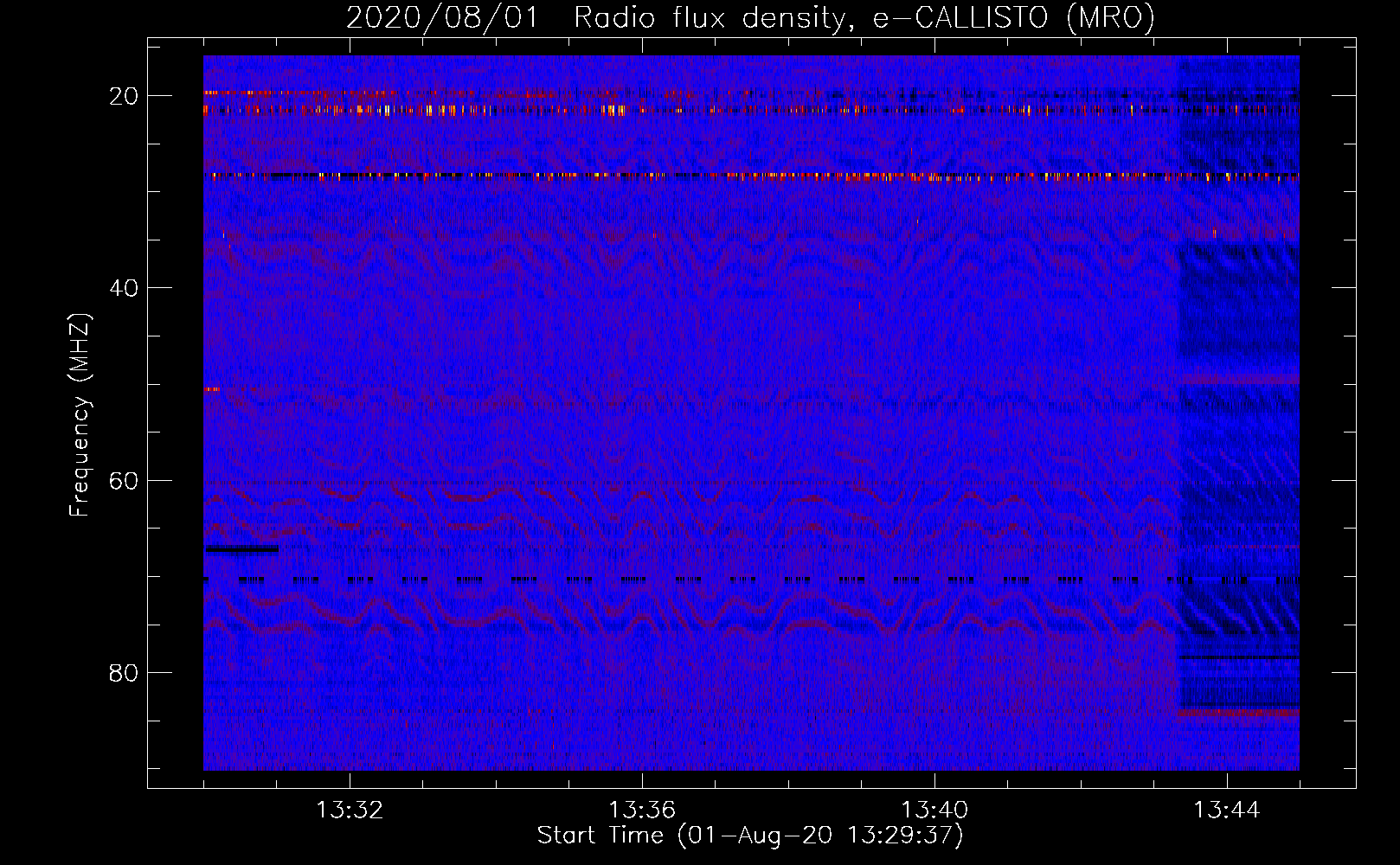This screenshot has height=865, width=1400.
Task: Click the short black bar near 67 MHz
Action: click(241, 549)
